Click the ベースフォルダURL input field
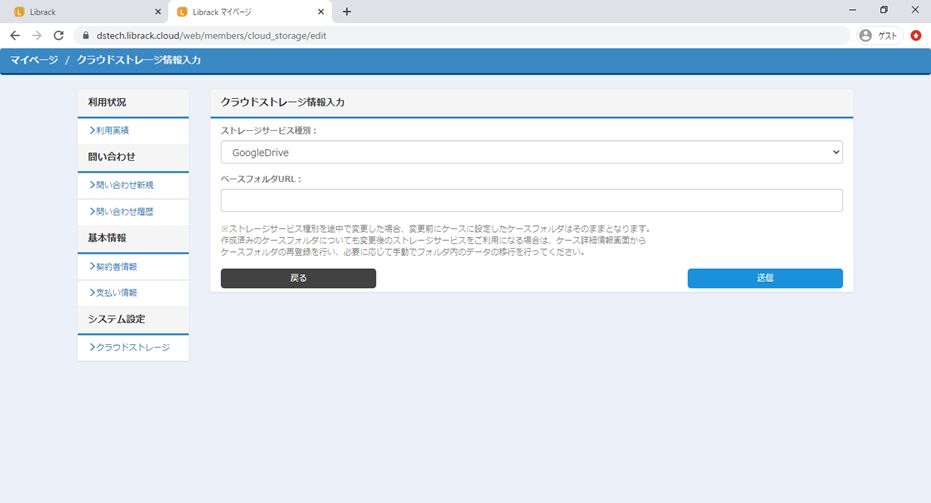This screenshot has width=931, height=503. [531, 201]
